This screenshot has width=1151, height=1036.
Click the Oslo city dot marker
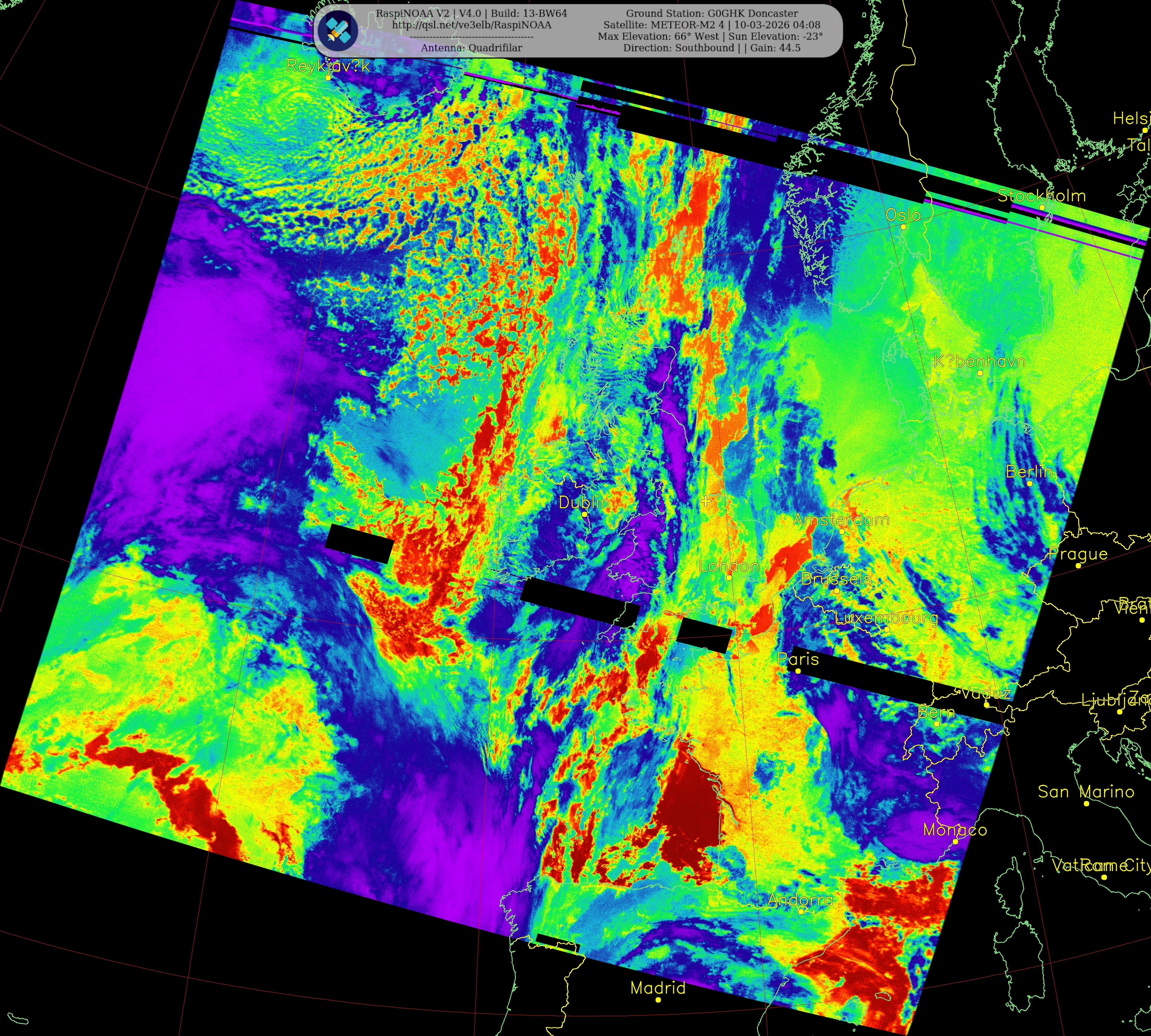pyautogui.click(x=903, y=226)
